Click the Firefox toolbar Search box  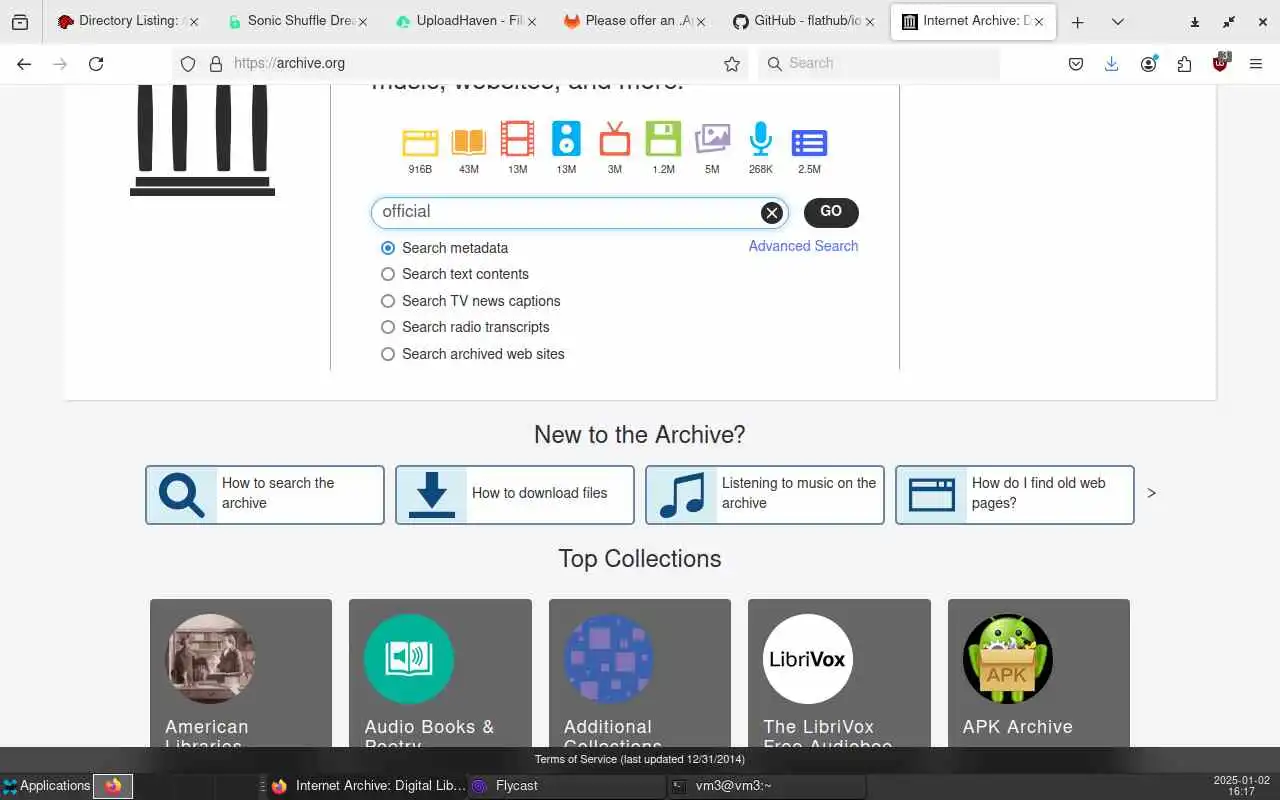(878, 64)
